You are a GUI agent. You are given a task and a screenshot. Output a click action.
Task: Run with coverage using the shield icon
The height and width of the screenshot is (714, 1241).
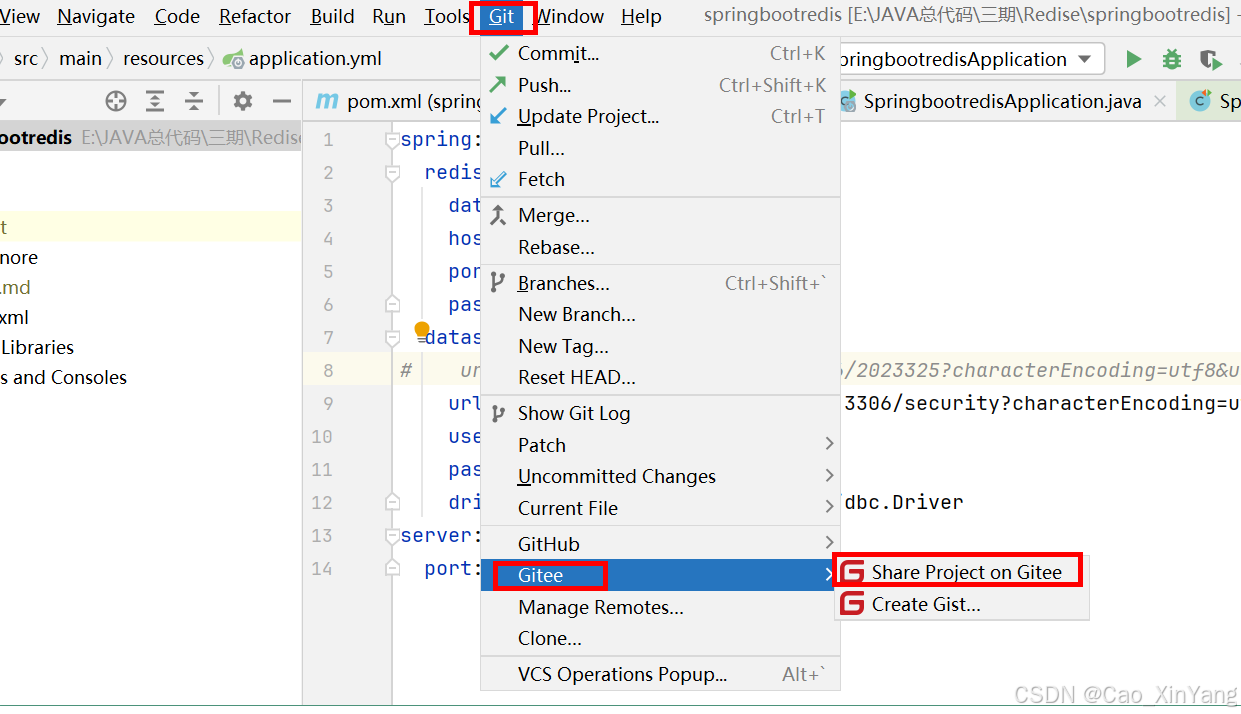(x=1210, y=59)
